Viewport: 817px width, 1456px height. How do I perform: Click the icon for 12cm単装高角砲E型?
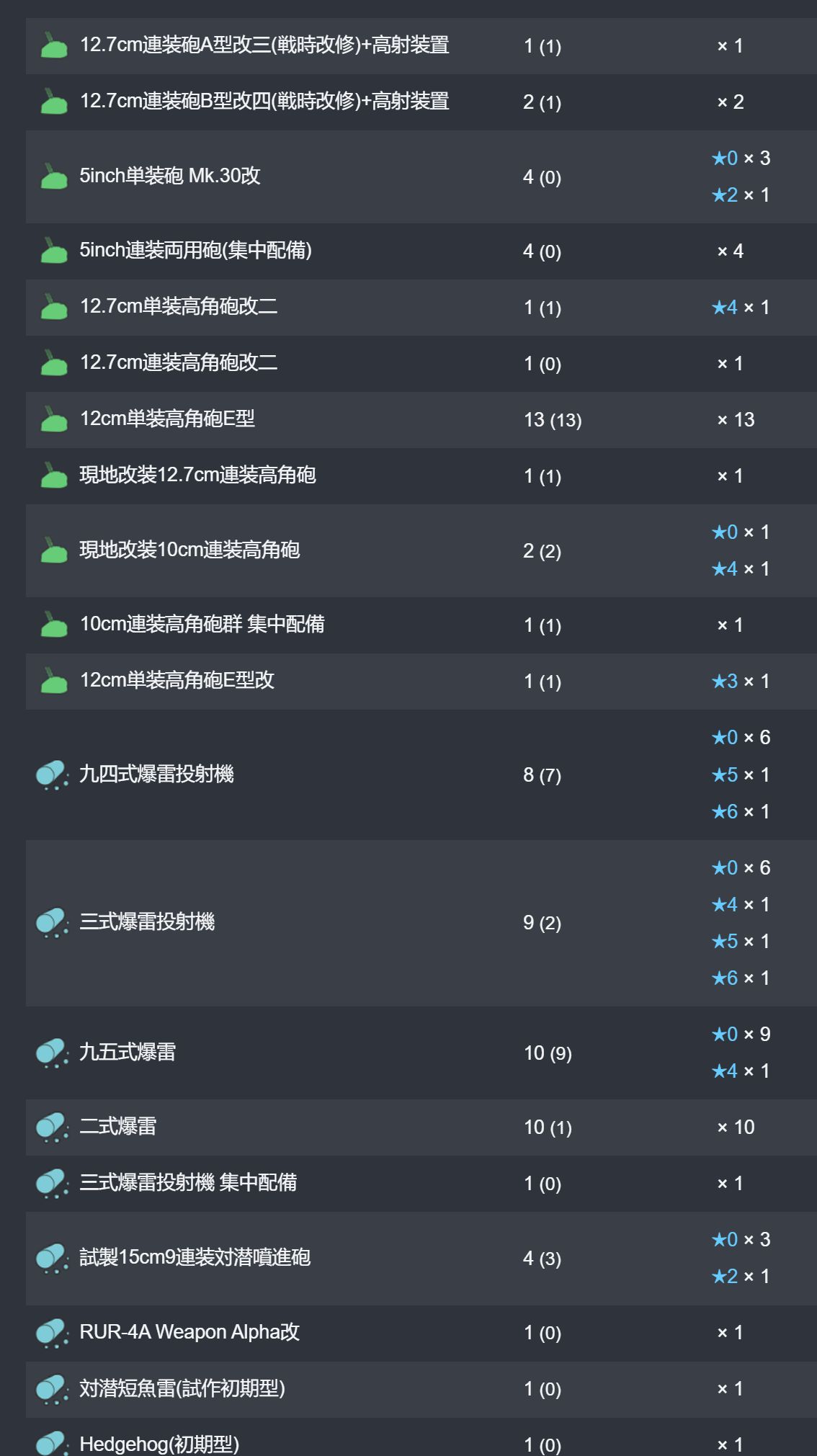tap(53, 419)
